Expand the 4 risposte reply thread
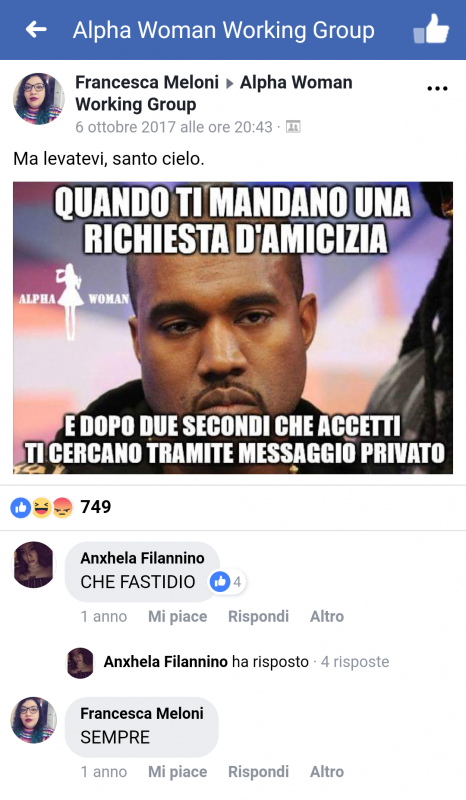This screenshot has width=466, height=800. pos(355,662)
